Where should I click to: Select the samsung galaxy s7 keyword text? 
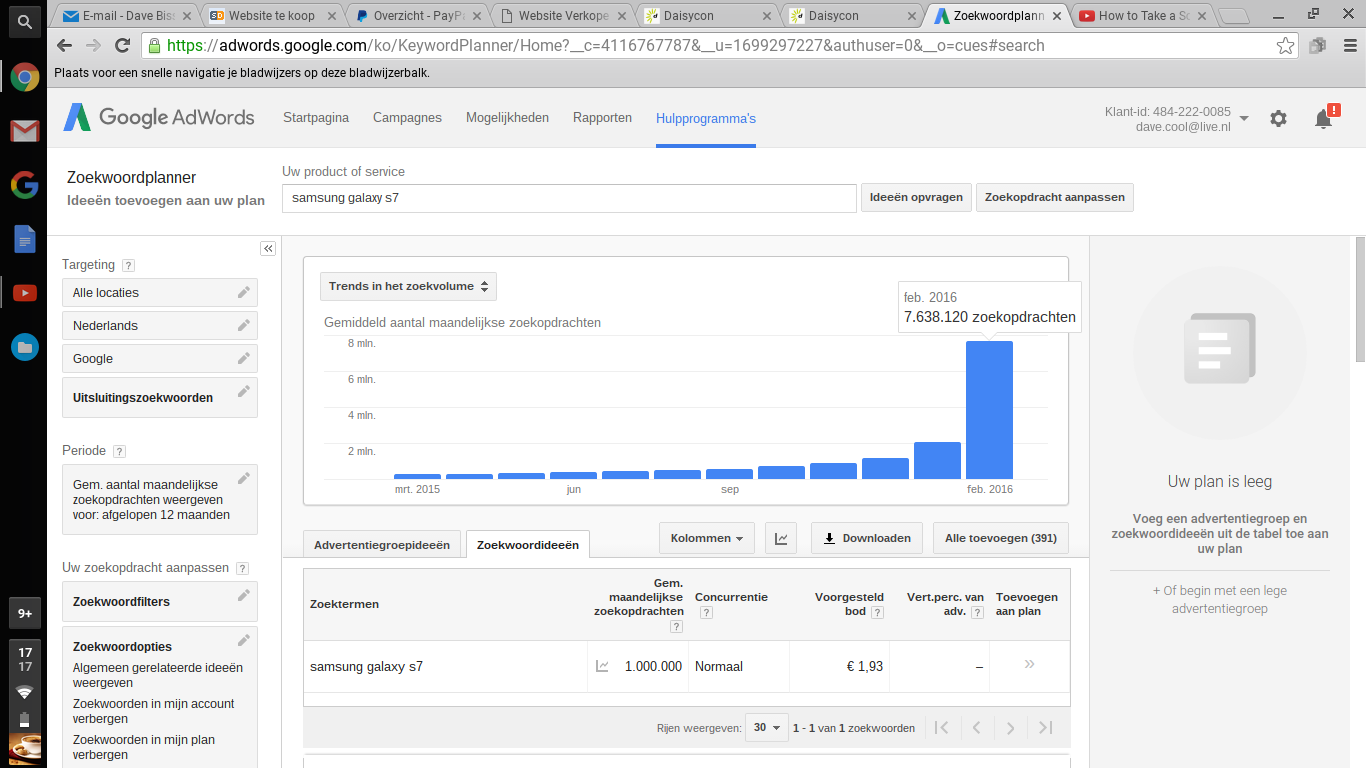[366, 666]
